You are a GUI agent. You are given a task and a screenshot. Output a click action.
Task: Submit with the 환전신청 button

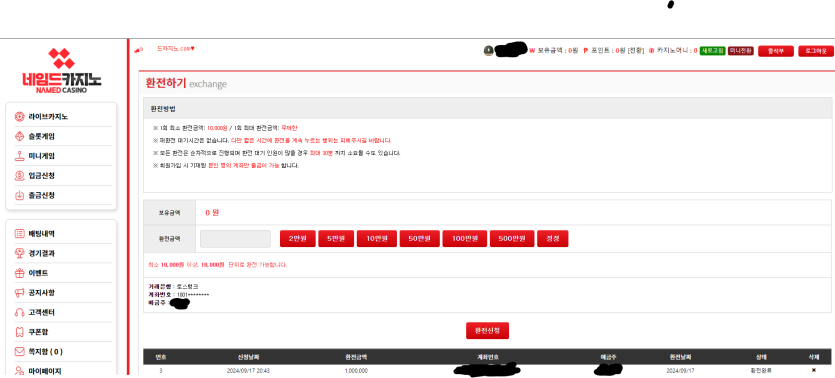click(487, 331)
